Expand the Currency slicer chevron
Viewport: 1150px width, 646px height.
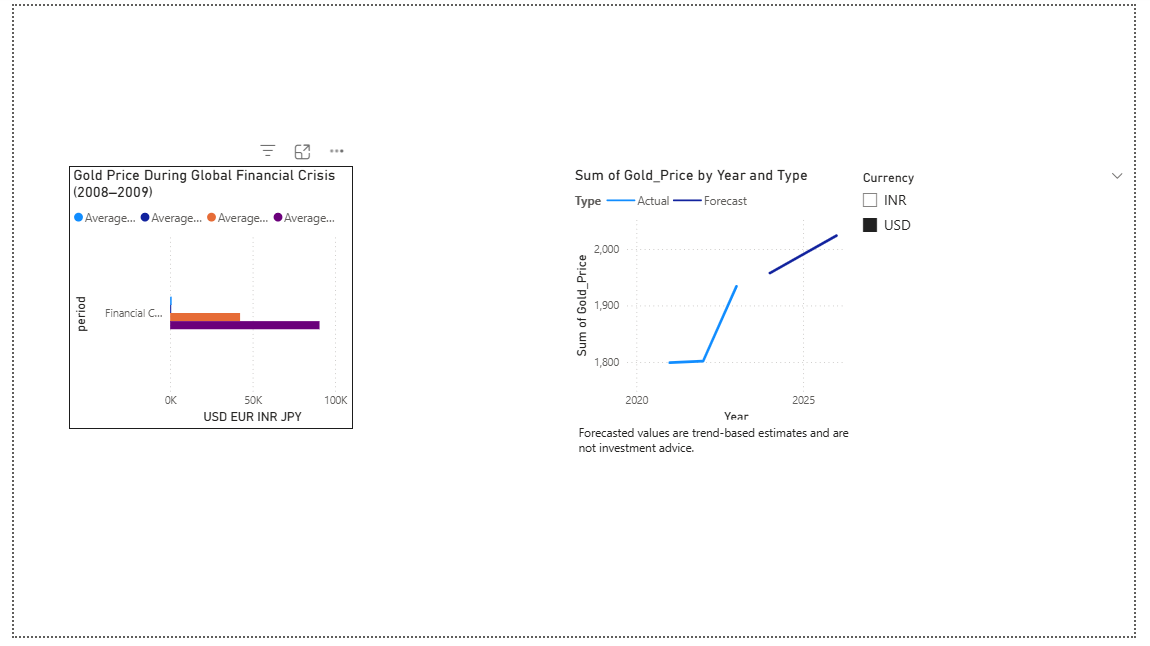(1117, 176)
